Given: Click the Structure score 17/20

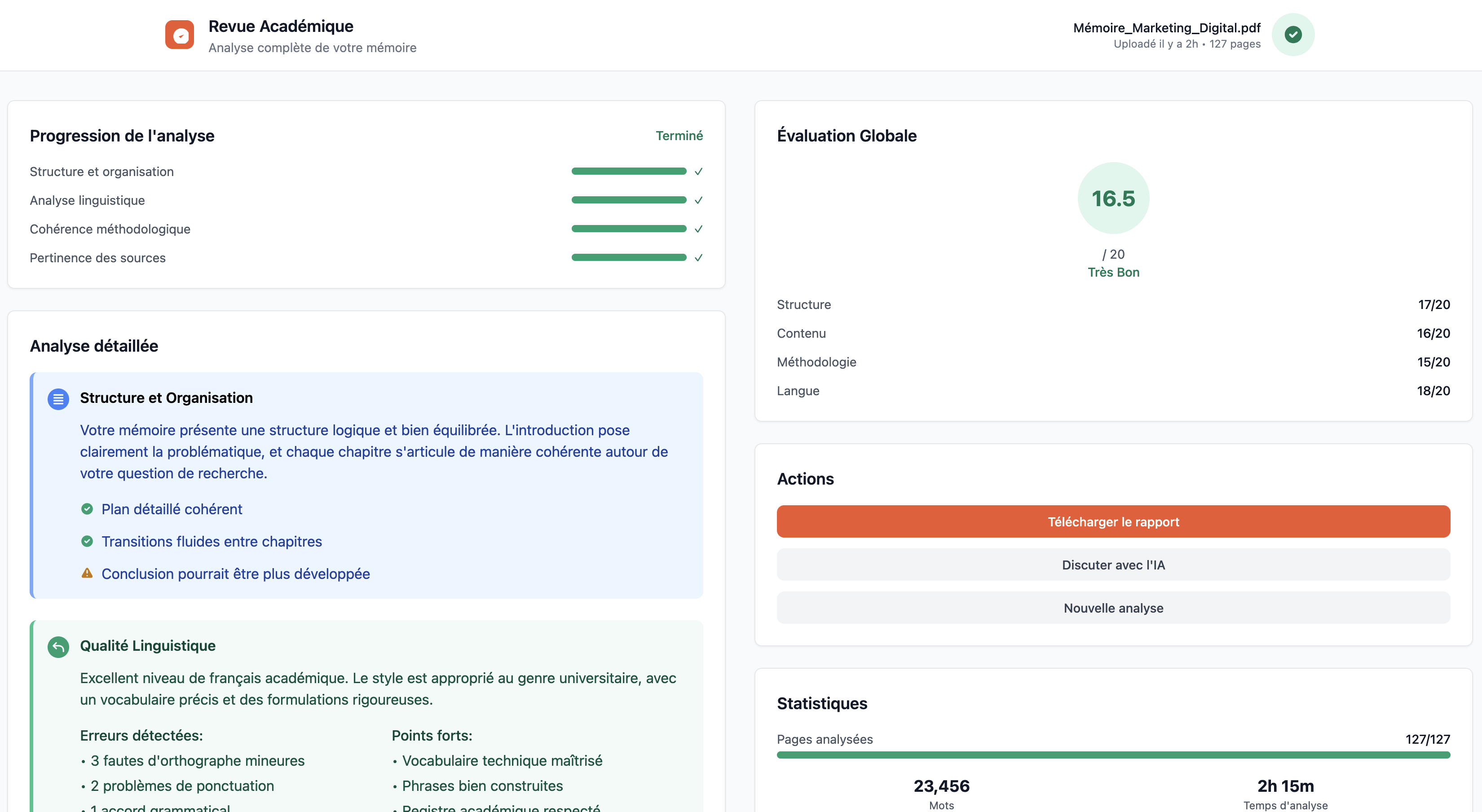Looking at the screenshot, I should pos(1433,304).
